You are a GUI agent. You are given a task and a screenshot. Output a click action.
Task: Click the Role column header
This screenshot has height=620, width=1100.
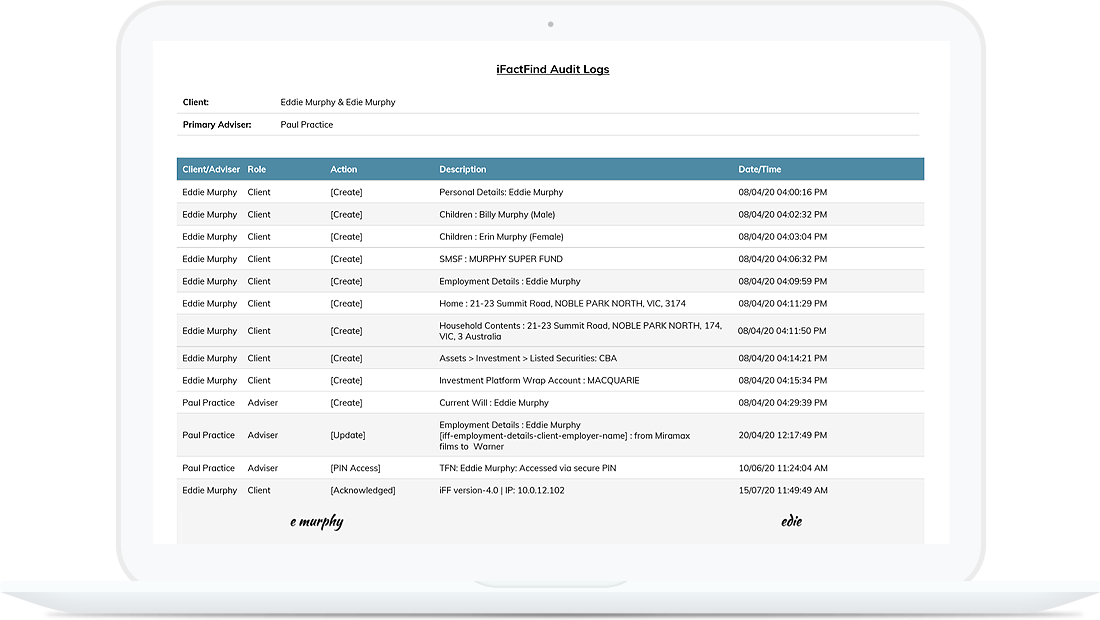257,170
